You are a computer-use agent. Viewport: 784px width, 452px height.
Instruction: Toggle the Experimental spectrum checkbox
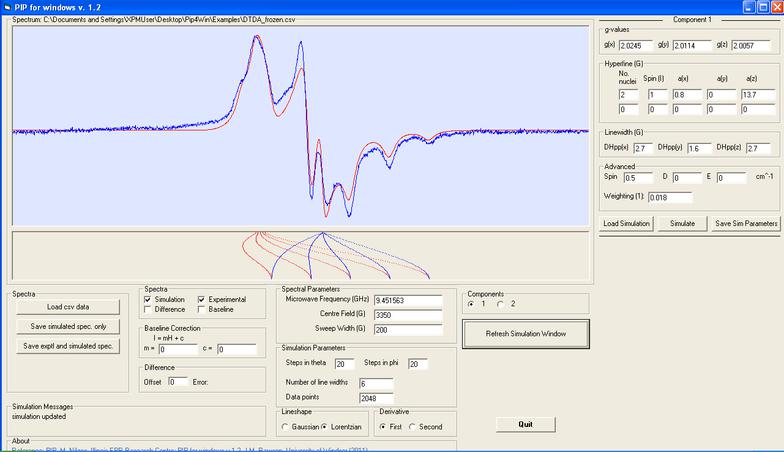202,299
